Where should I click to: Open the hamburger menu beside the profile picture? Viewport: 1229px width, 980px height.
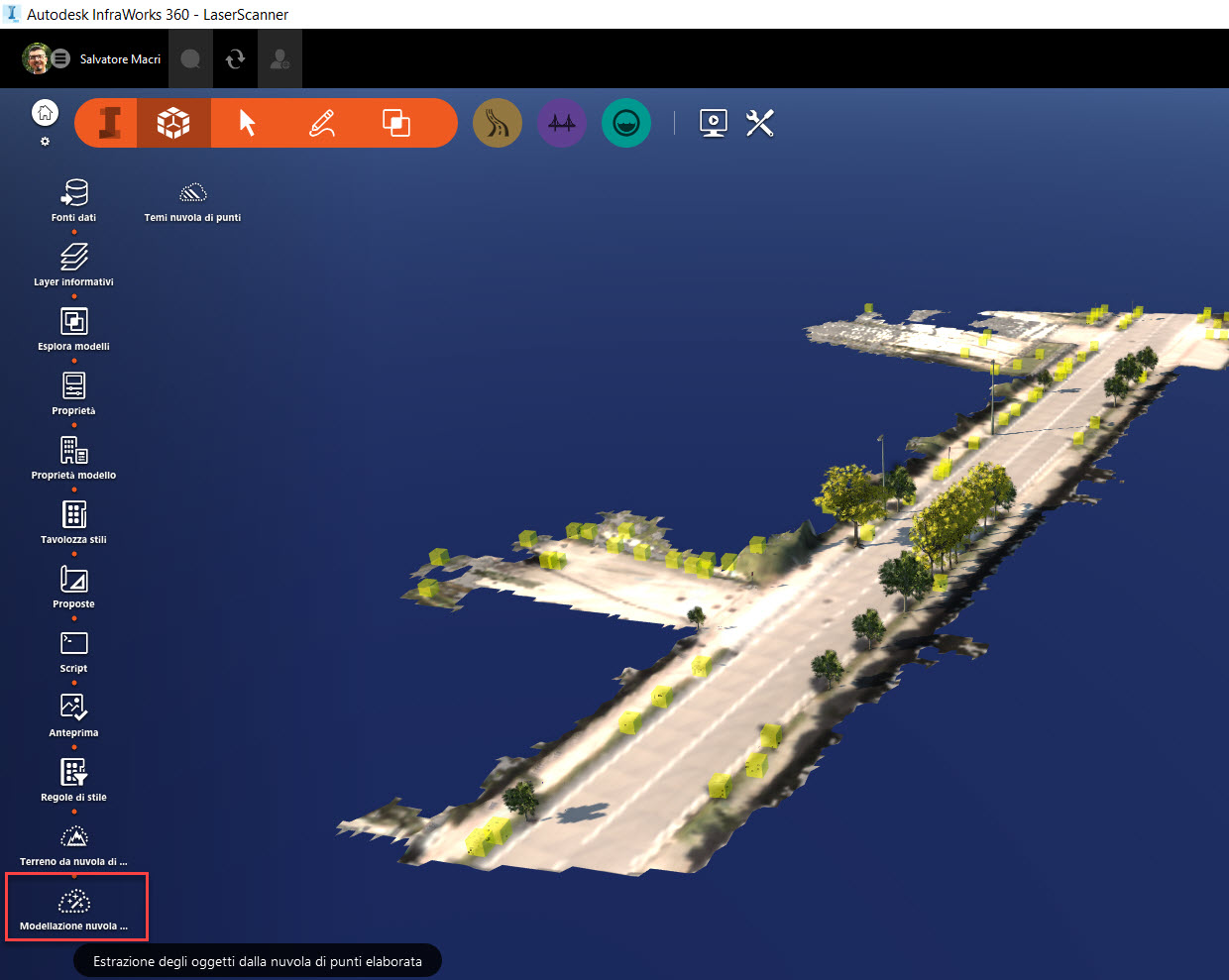(59, 58)
